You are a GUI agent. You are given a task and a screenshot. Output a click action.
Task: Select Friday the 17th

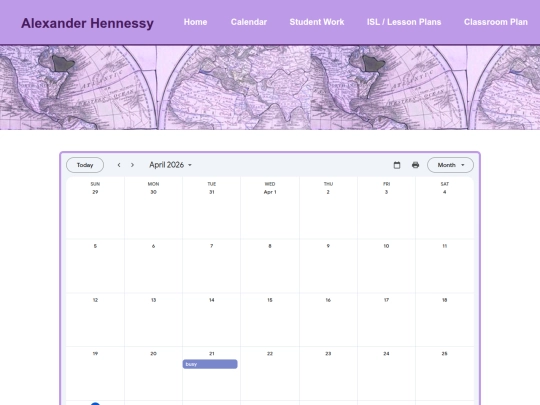386,300
